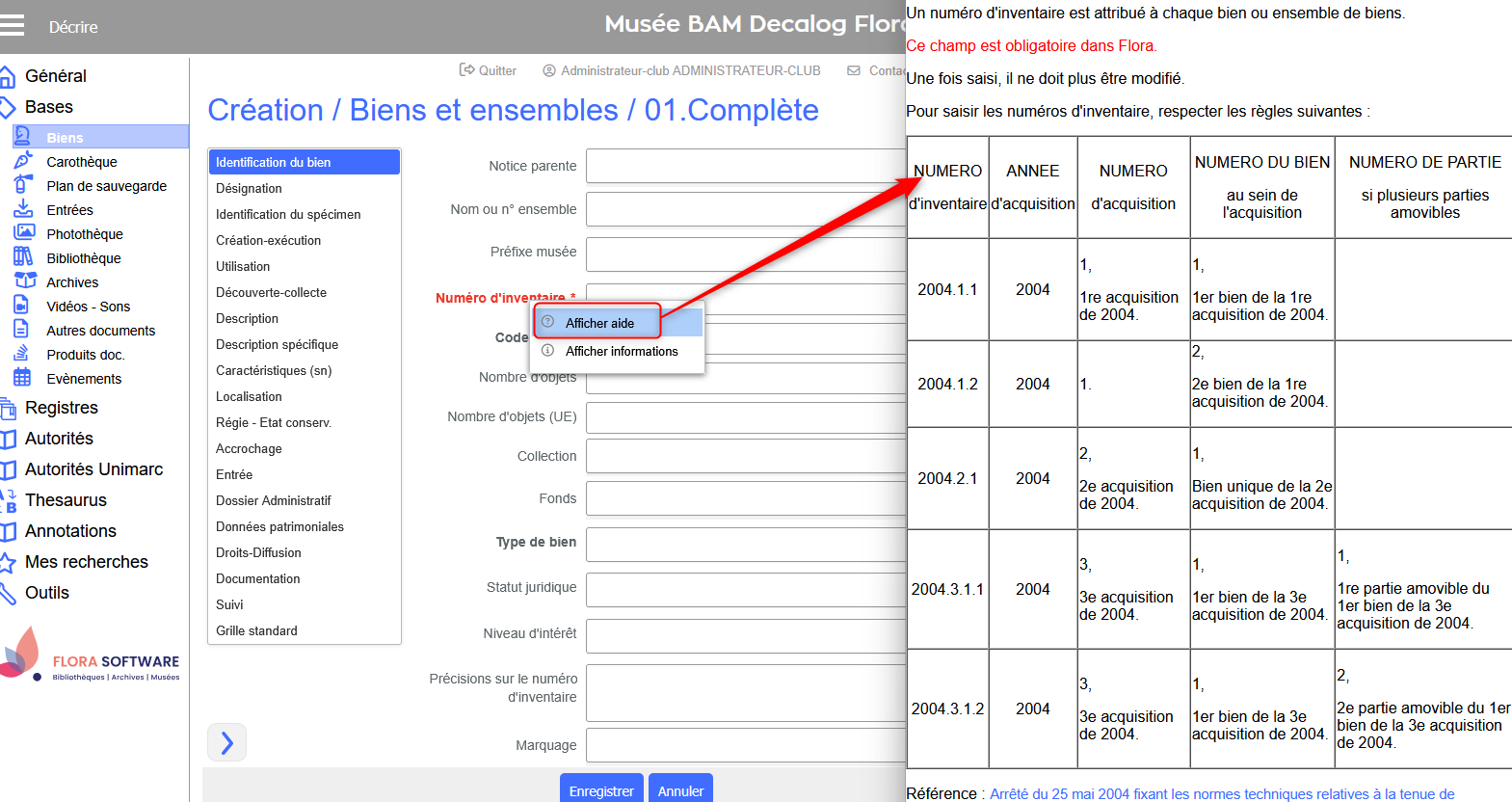Open the Bibliothèque database

tap(83, 258)
